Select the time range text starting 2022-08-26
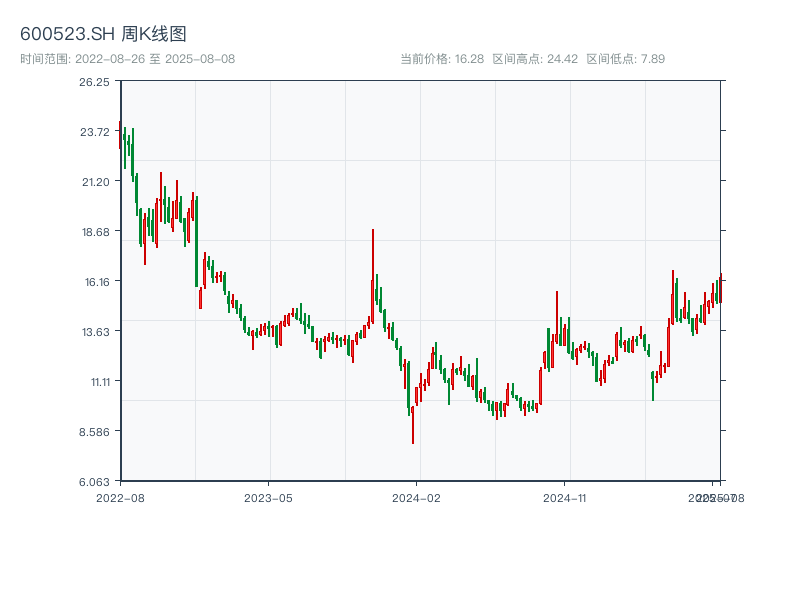Screen dimensions: 800x600 tap(127, 59)
